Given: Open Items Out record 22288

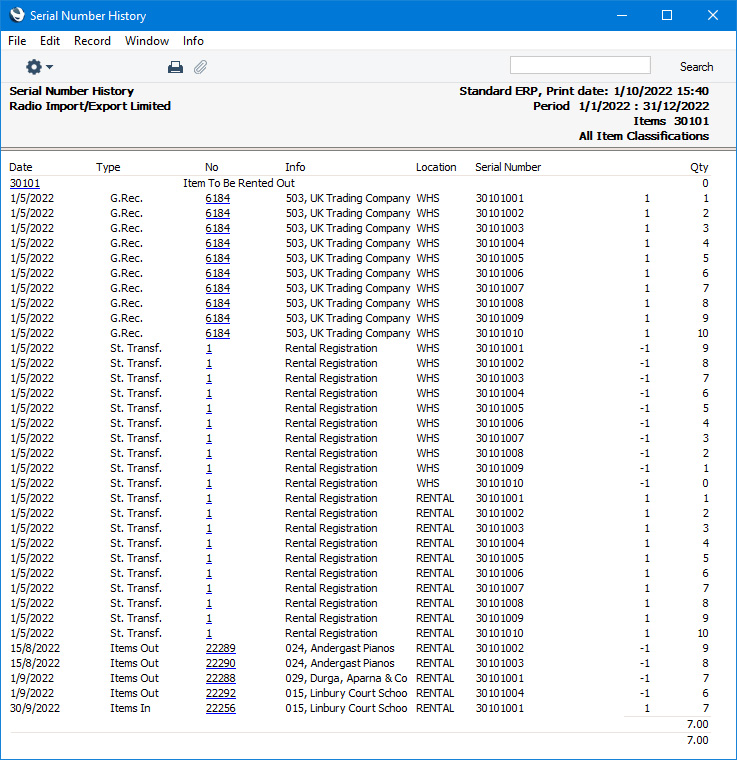Looking at the screenshot, I should pos(220,678).
